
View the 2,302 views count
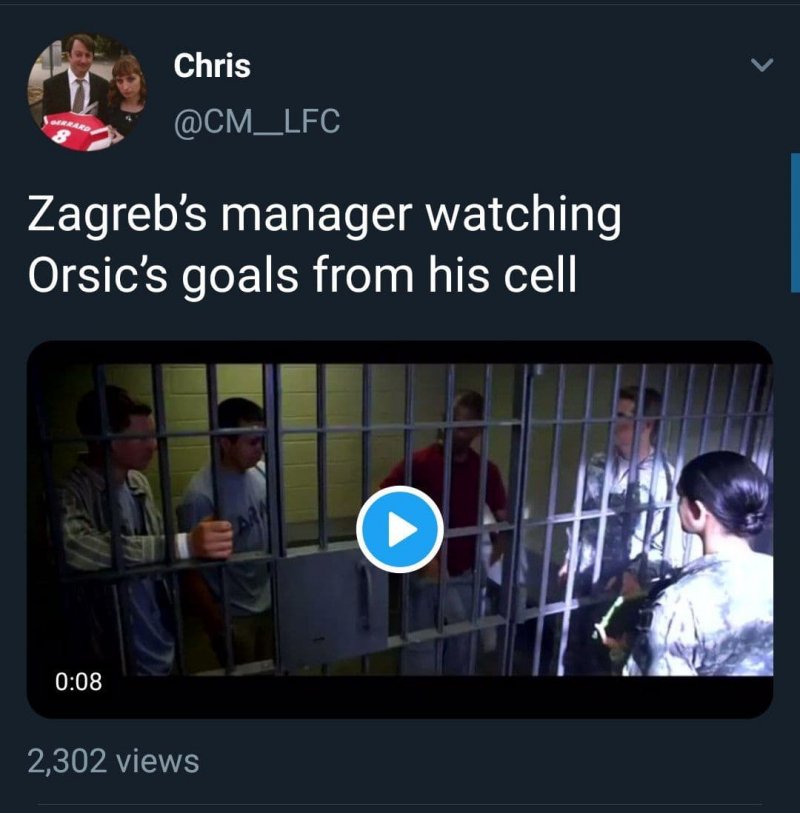(113, 761)
